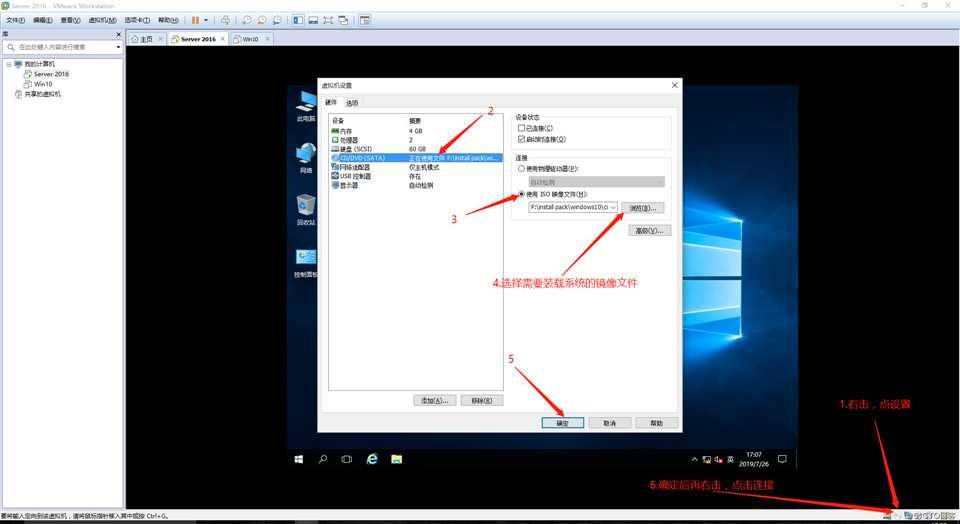The image size is (960, 524).
Task: Open the library search filter dropdown arrow
Action: (118, 47)
